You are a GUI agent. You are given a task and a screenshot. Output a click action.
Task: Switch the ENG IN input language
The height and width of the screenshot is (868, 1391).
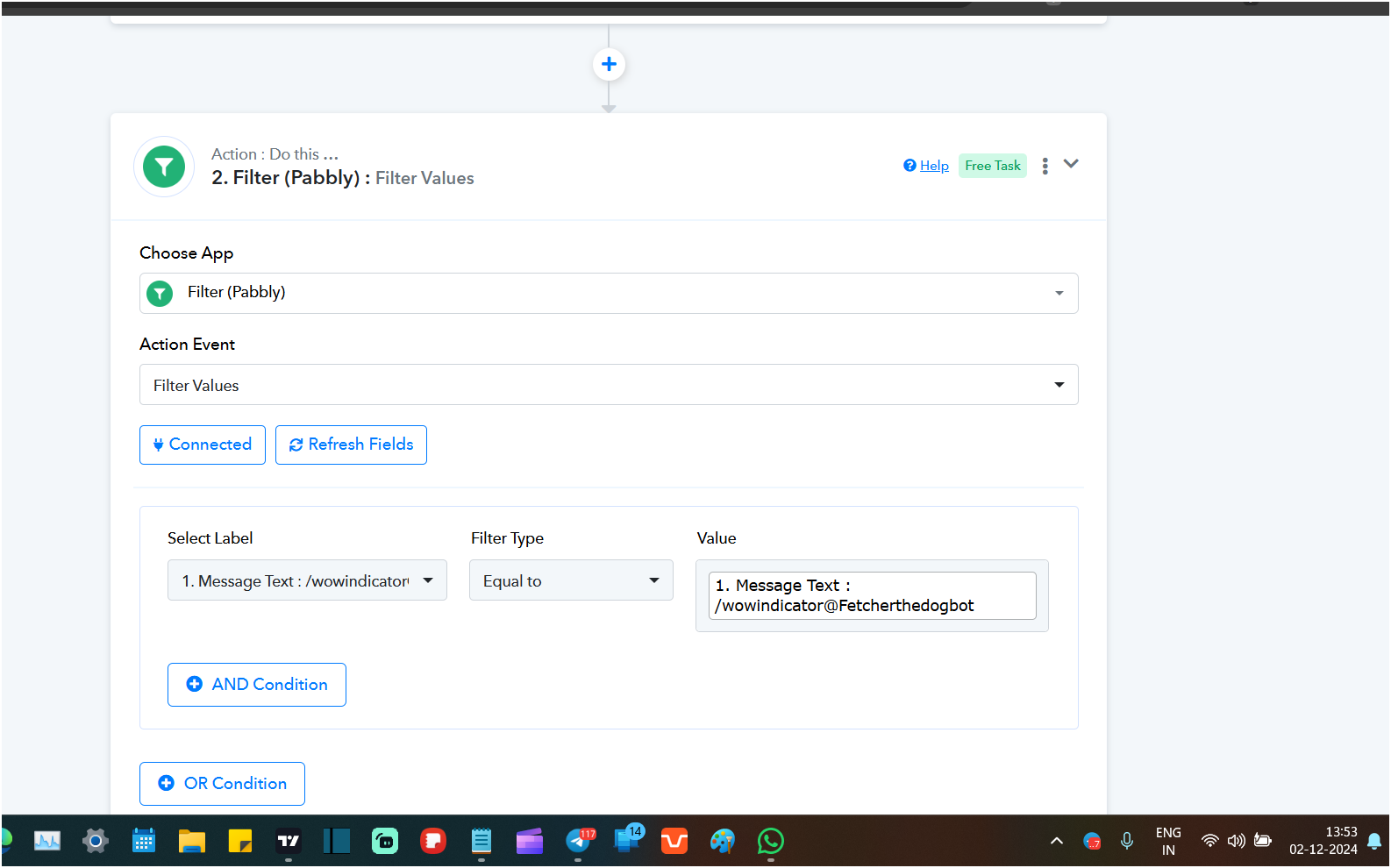1168,842
